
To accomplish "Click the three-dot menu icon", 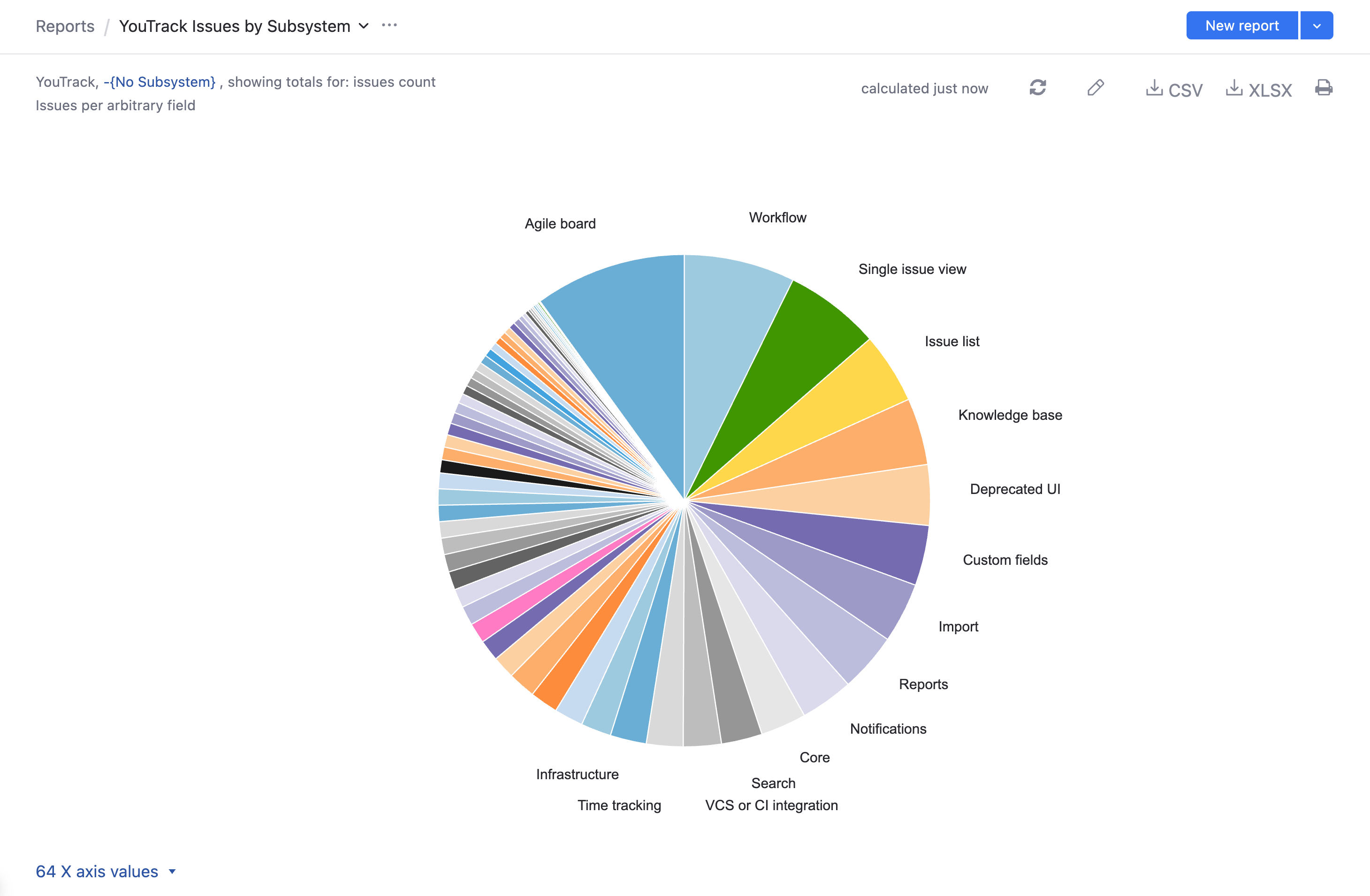I will click(390, 25).
